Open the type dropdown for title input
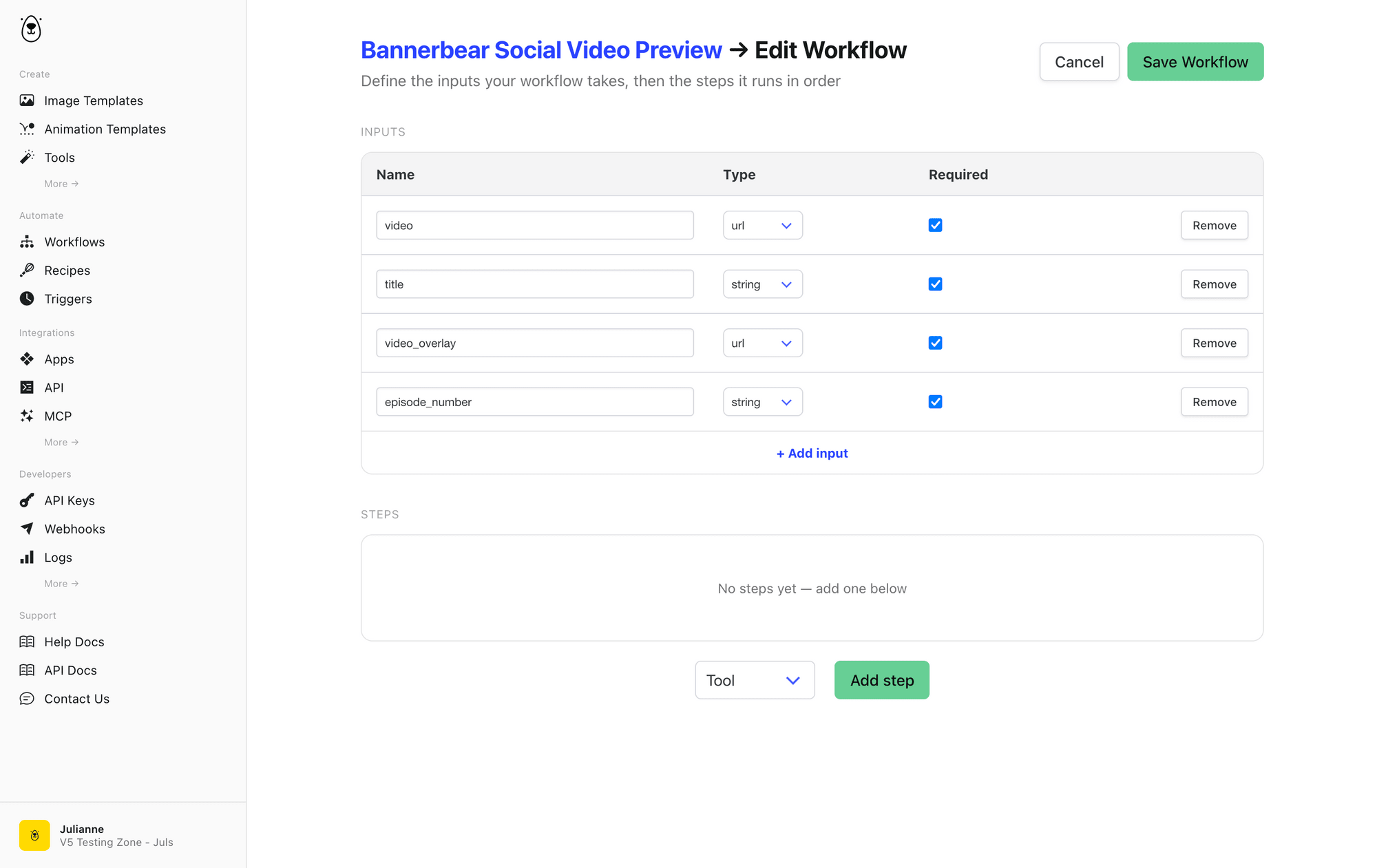 pos(762,284)
